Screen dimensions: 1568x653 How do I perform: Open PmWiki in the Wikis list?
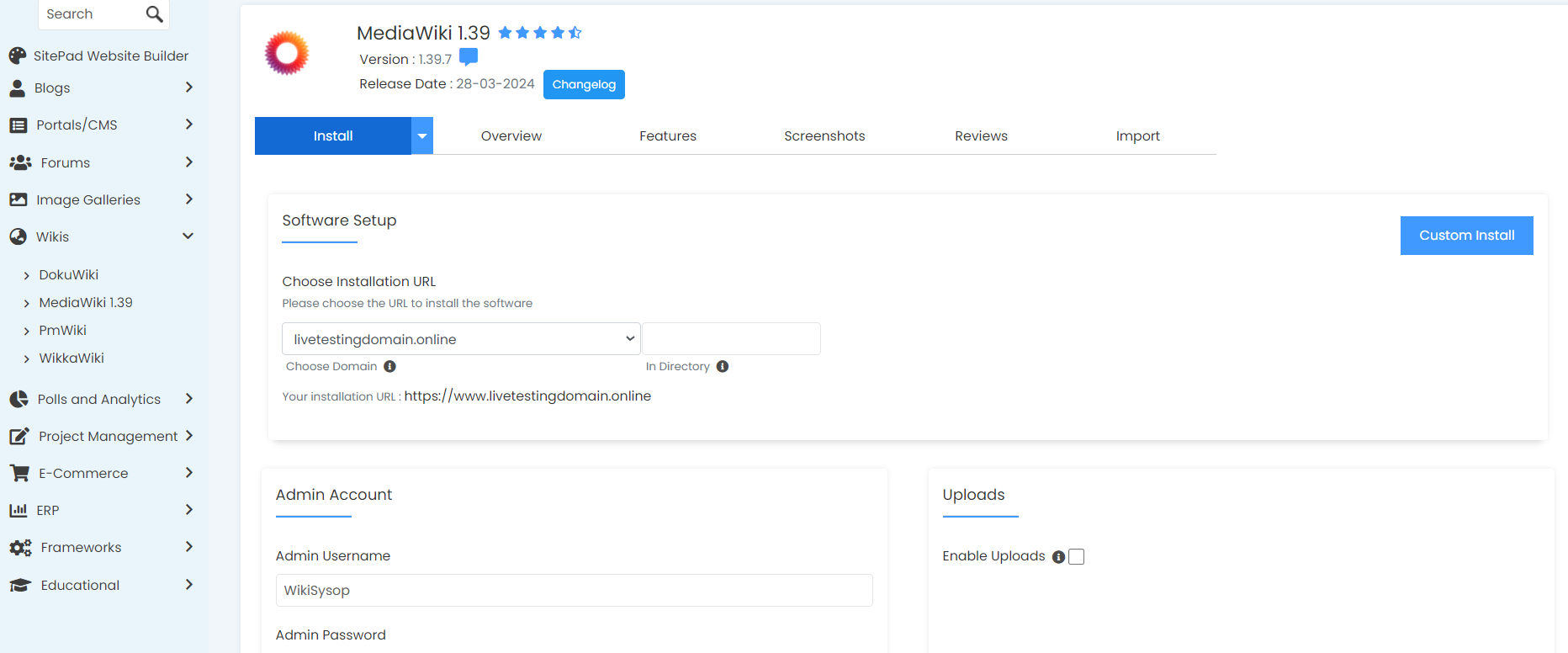[63, 330]
